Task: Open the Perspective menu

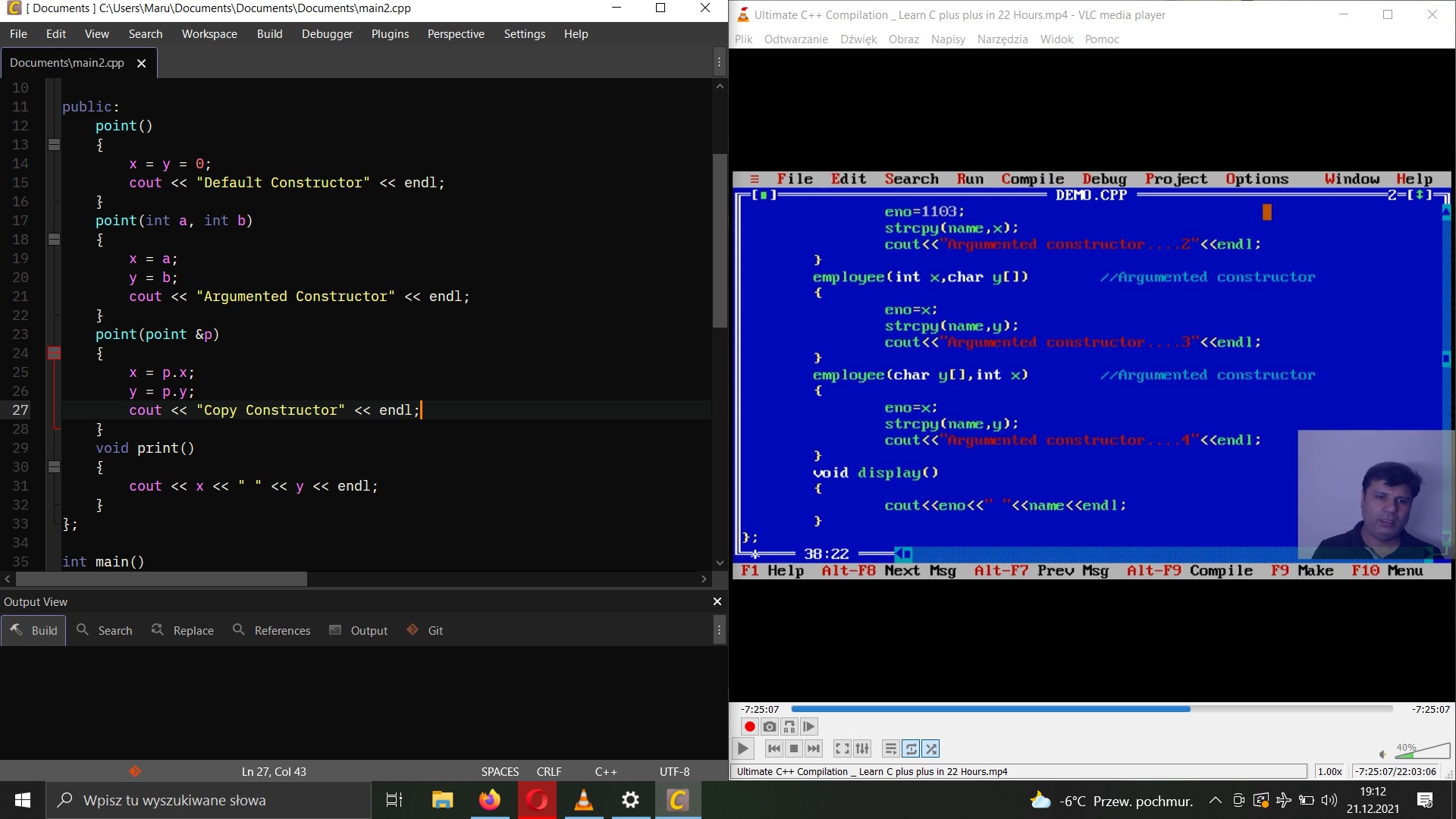Action: [x=455, y=34]
